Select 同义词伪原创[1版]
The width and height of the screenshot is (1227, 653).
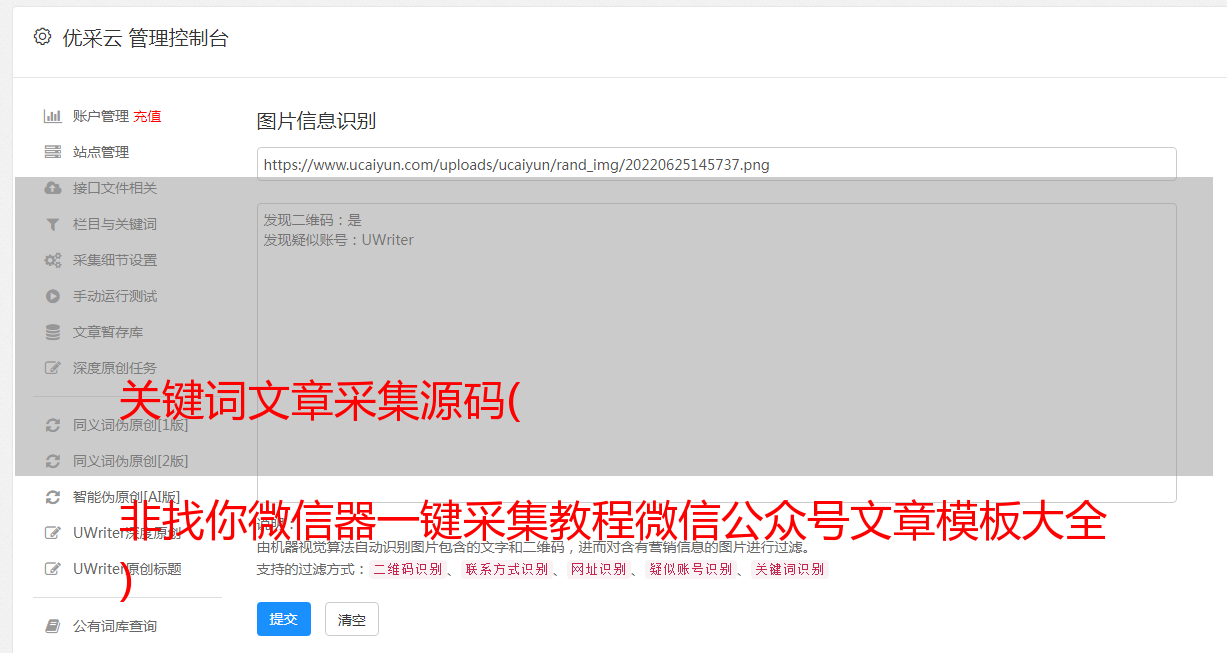coord(130,425)
